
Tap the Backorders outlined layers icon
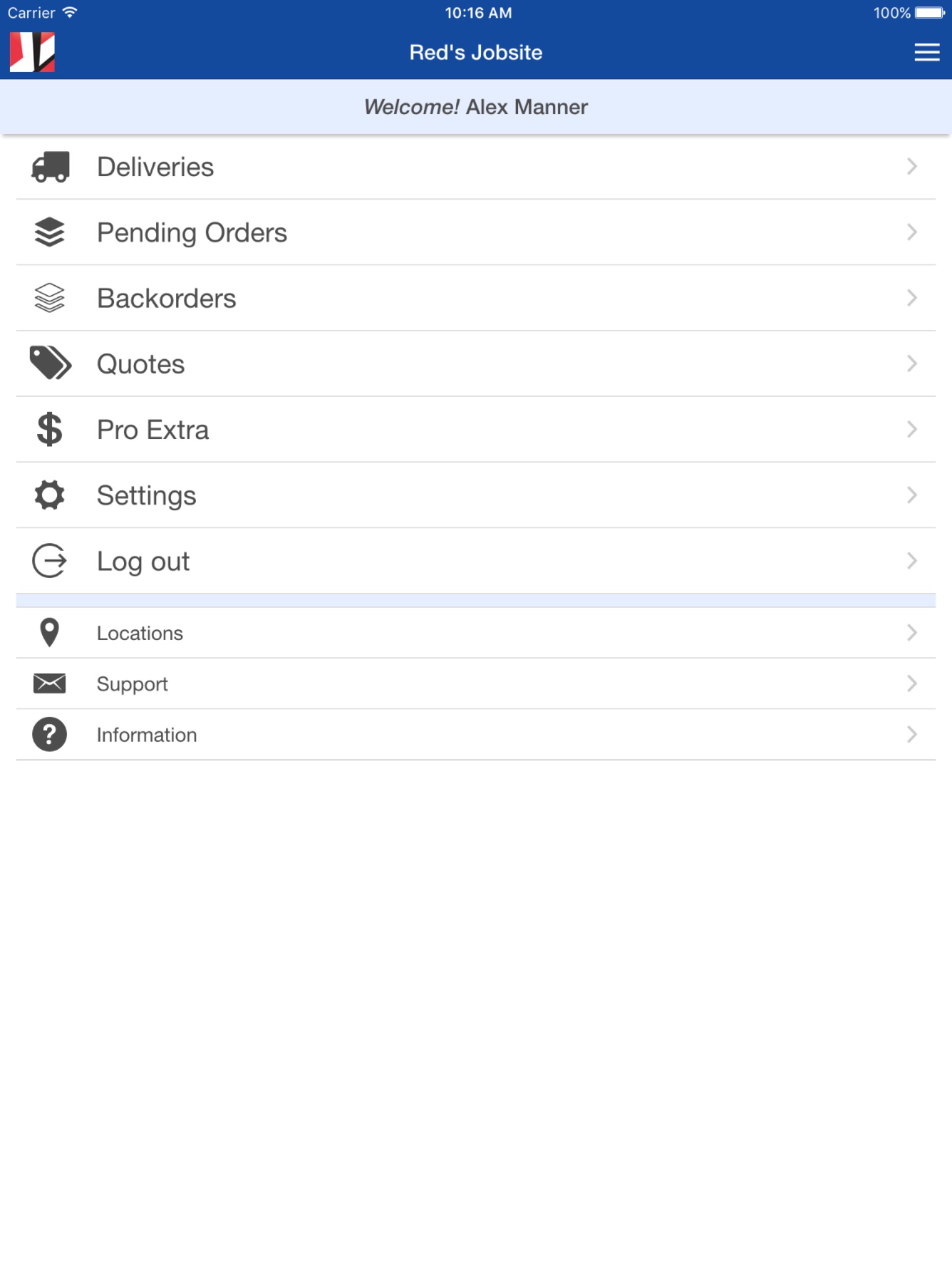pyautogui.click(x=50, y=298)
